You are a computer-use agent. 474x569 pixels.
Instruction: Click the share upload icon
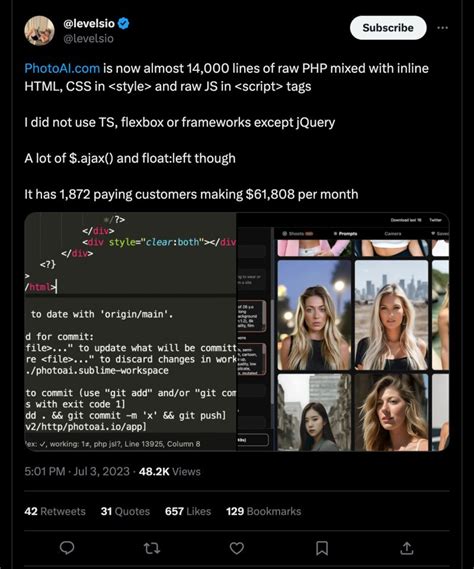407,548
